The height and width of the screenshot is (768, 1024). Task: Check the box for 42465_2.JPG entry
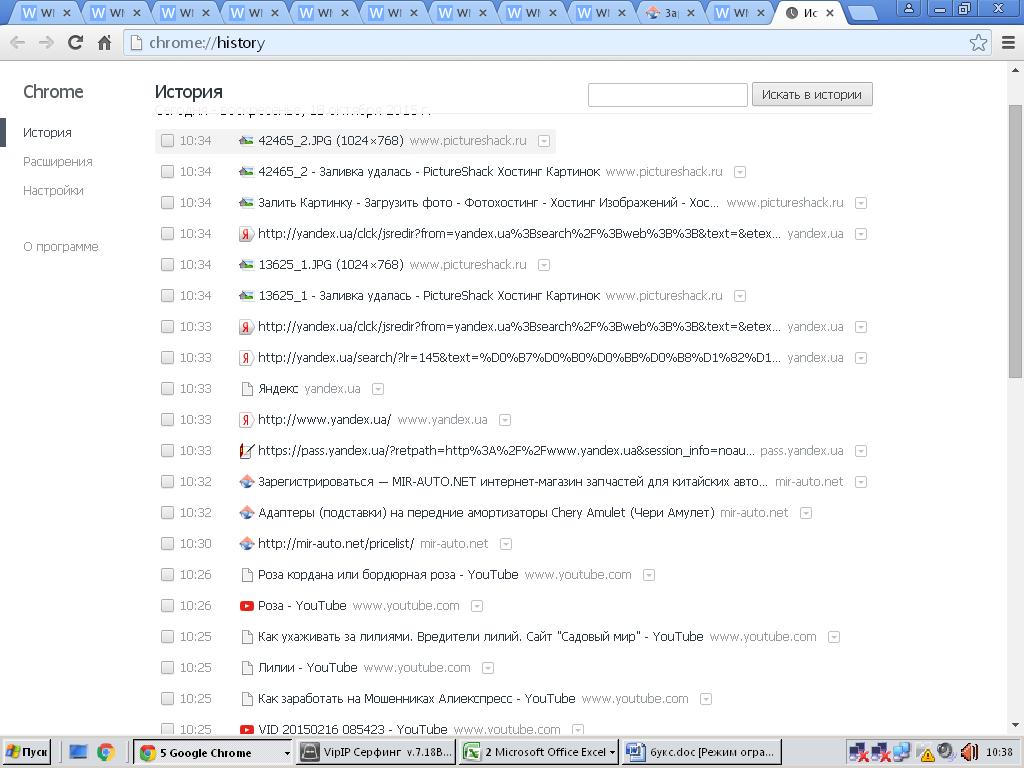coord(167,140)
